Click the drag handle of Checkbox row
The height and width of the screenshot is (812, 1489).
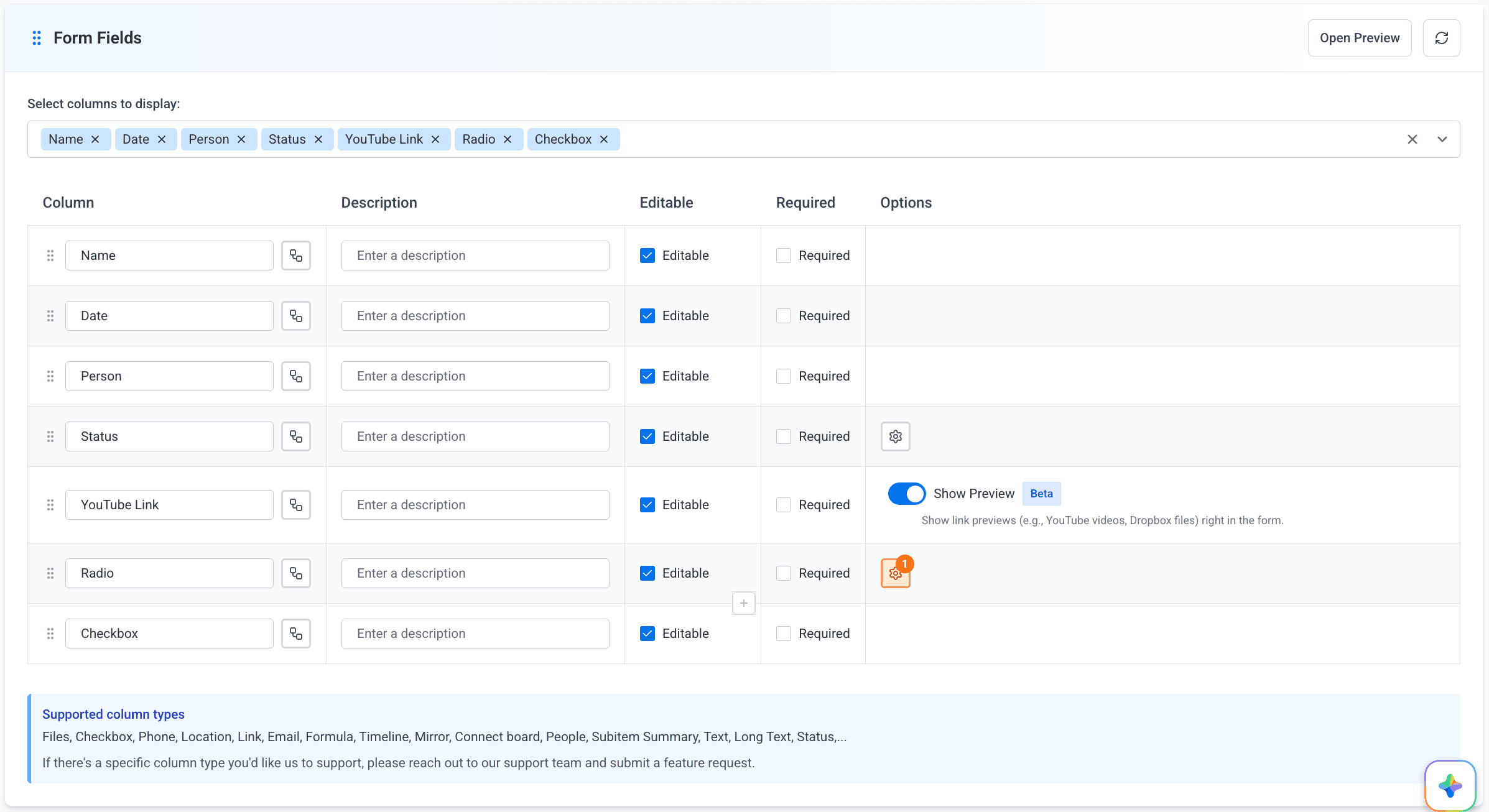[x=50, y=634]
